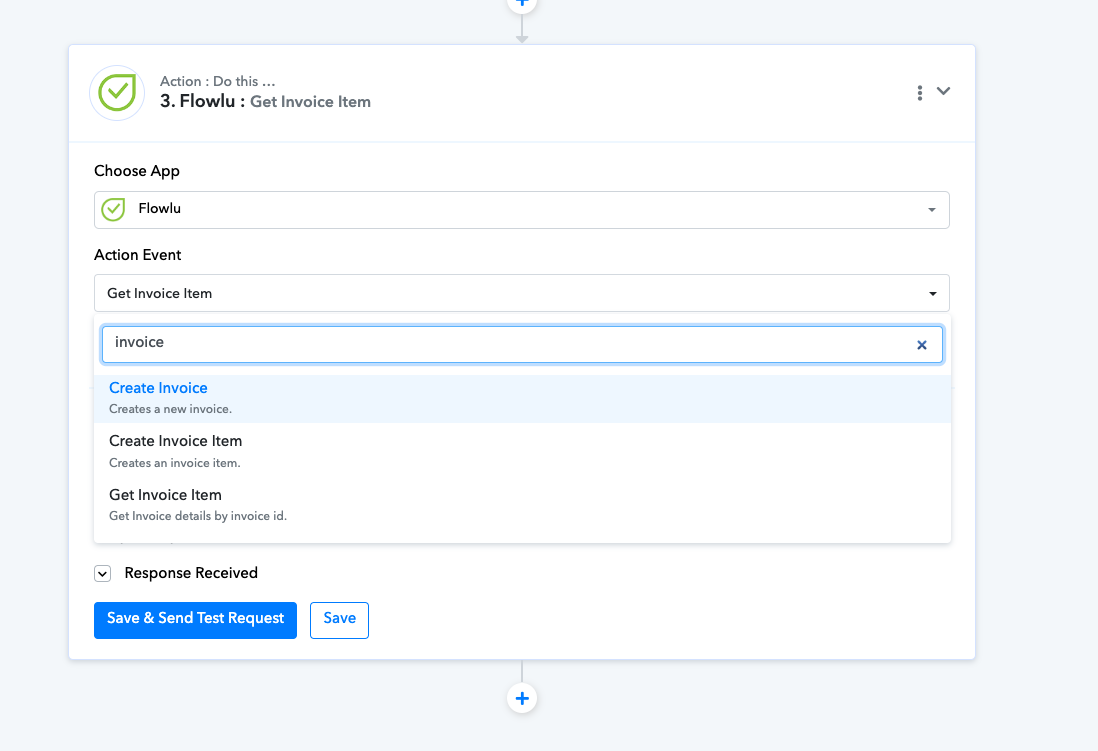Screen dimensions: 1098x751
Task: Click 'Creates a new invoice.' description
Action: tap(171, 409)
